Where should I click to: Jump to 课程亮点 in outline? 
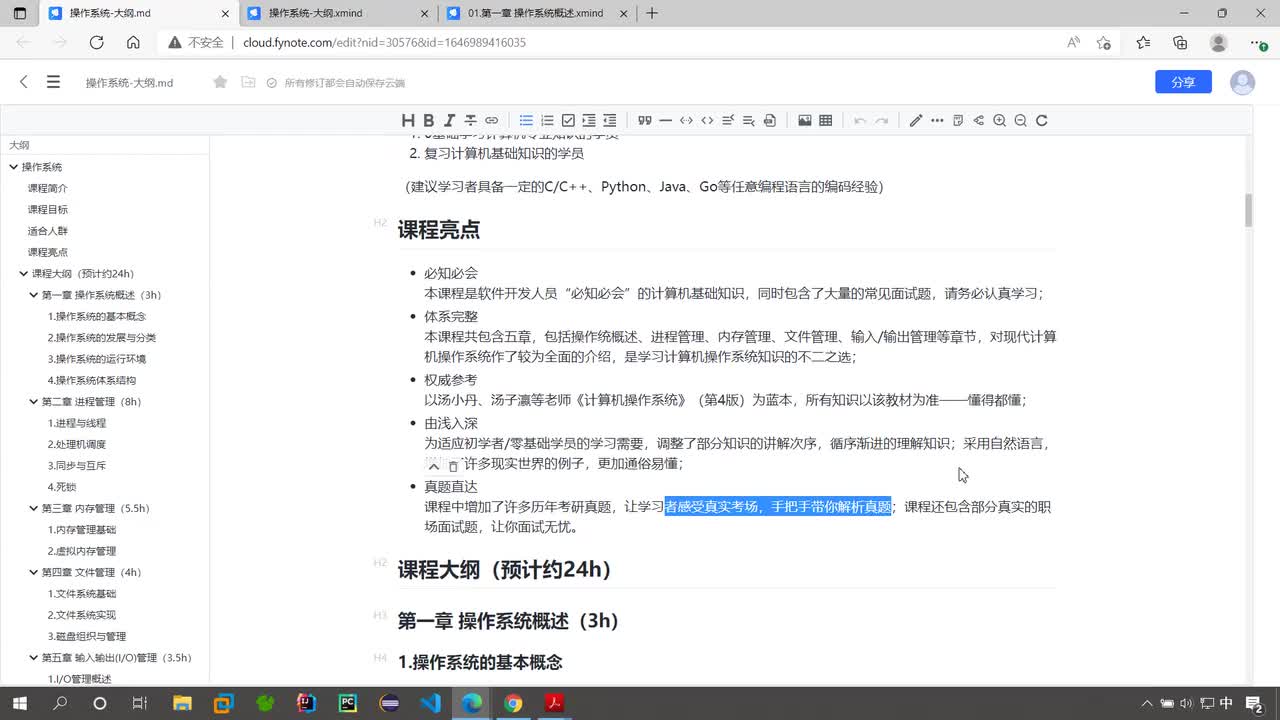coord(48,252)
